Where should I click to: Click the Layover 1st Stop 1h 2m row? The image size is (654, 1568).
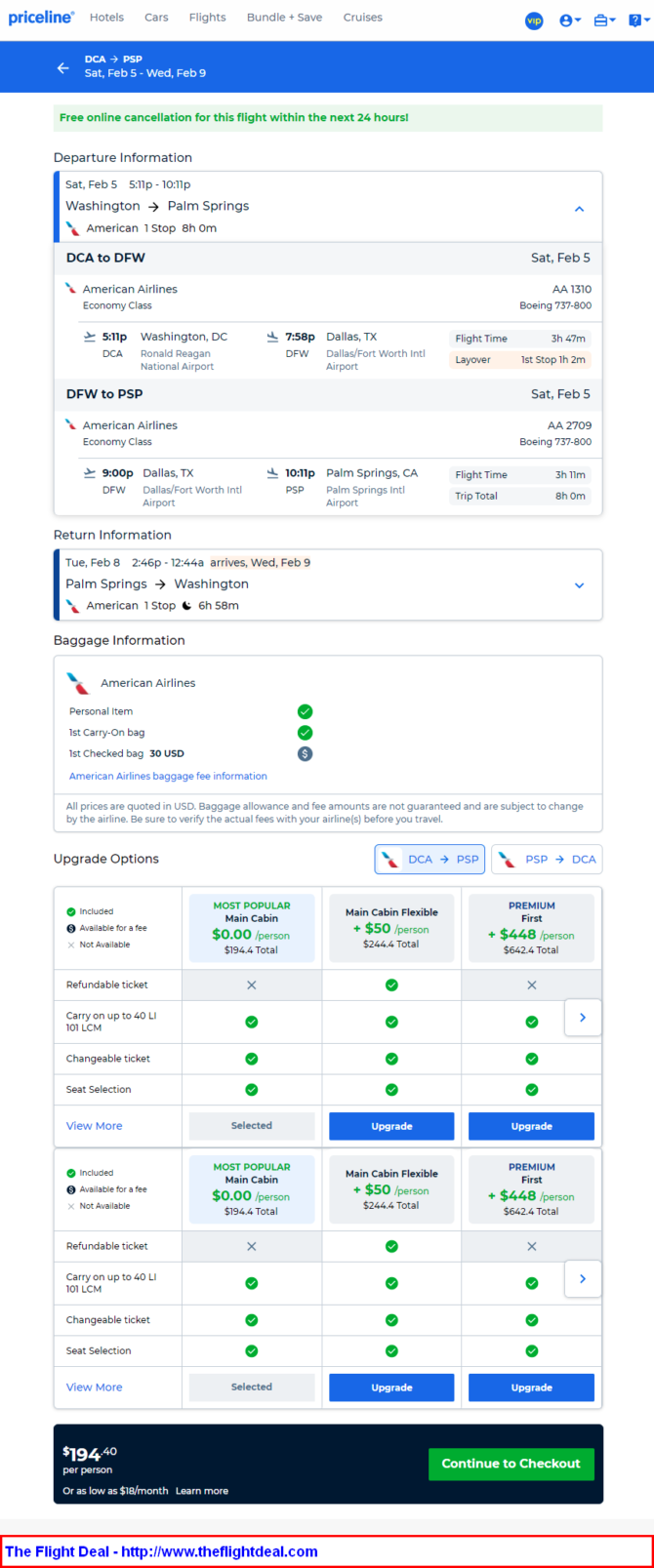click(x=520, y=360)
